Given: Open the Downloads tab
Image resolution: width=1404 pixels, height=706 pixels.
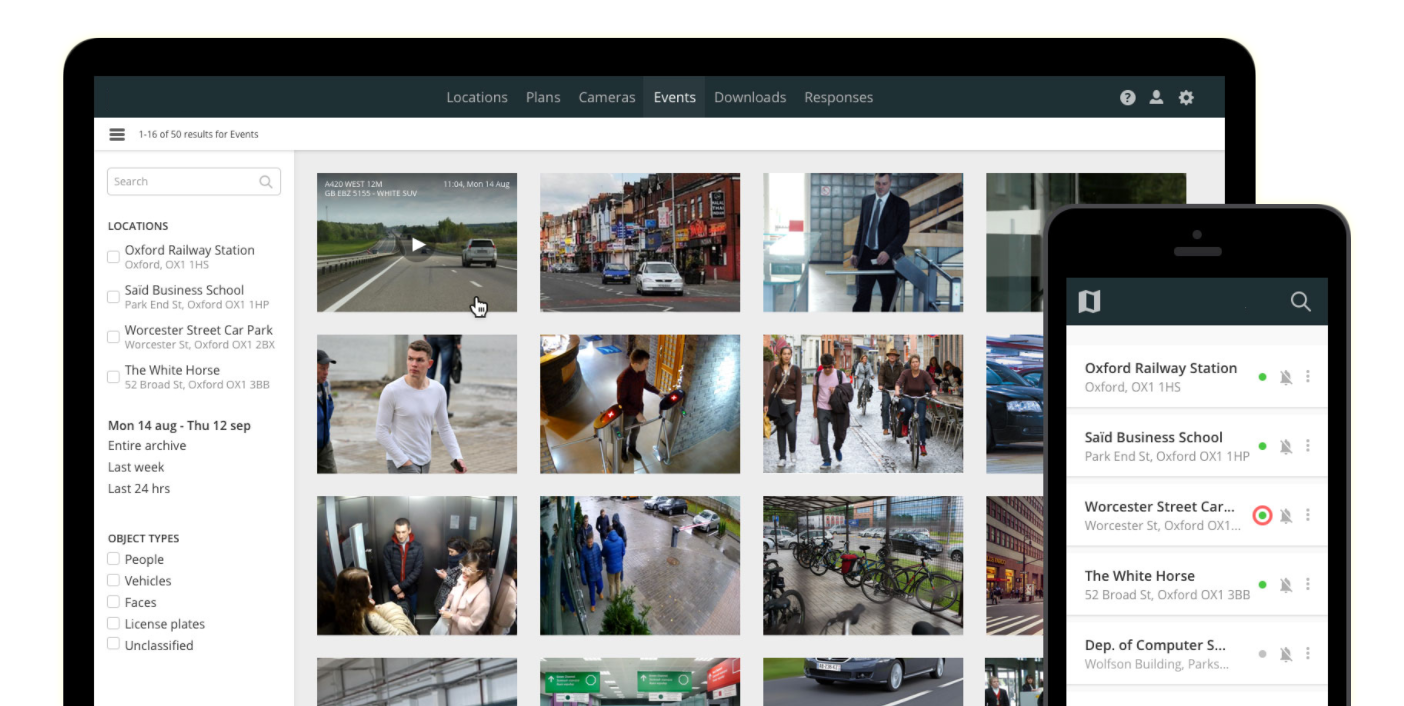Looking at the screenshot, I should pos(750,97).
